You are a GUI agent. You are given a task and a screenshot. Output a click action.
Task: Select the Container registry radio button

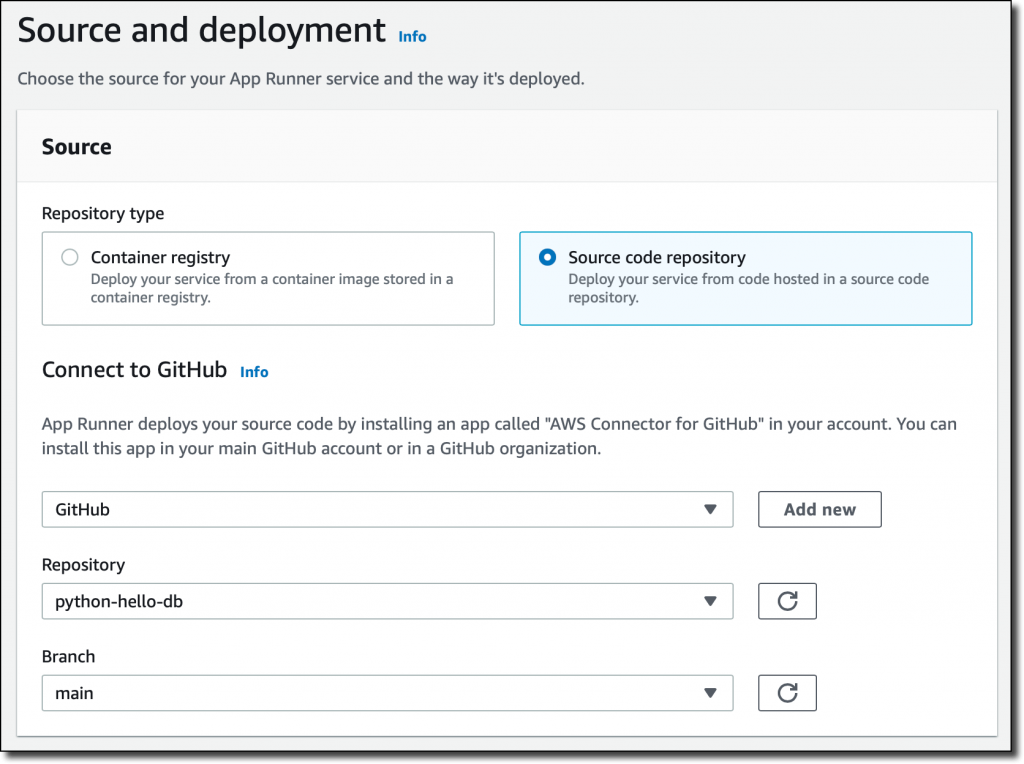point(70,257)
